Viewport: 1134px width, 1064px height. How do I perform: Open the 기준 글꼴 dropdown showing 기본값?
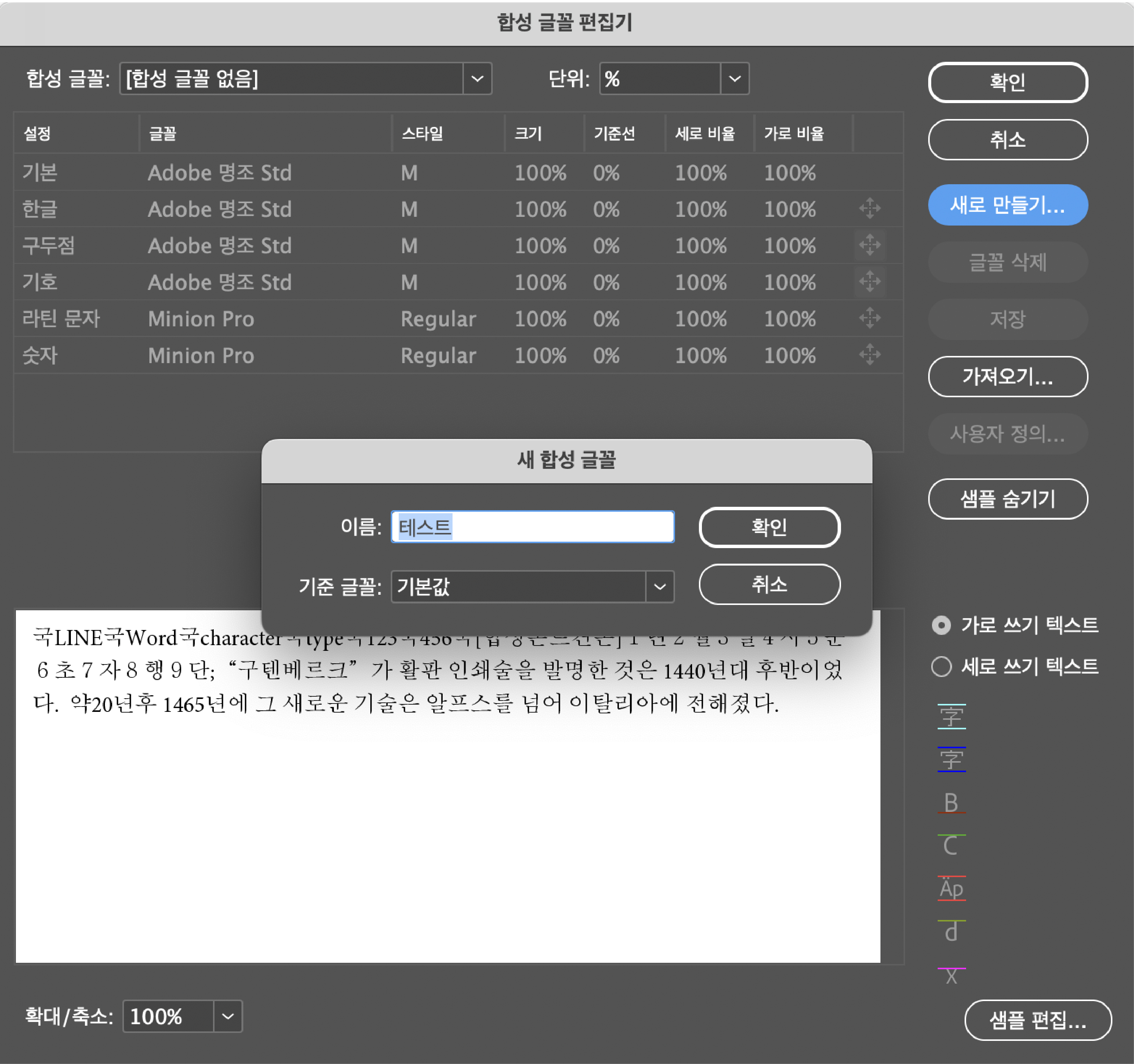(x=659, y=586)
